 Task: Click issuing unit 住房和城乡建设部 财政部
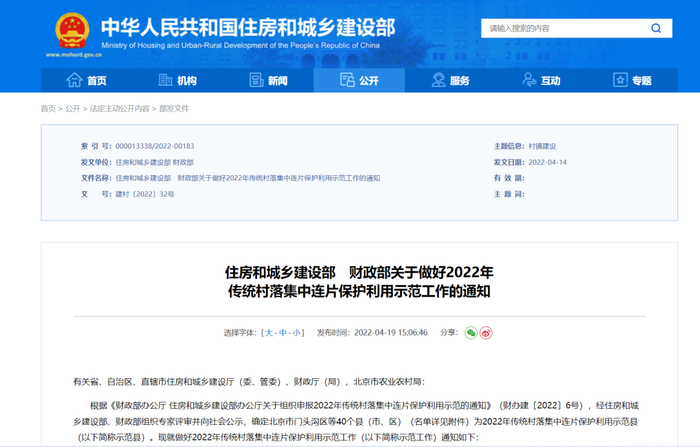pyautogui.click(x=155, y=162)
